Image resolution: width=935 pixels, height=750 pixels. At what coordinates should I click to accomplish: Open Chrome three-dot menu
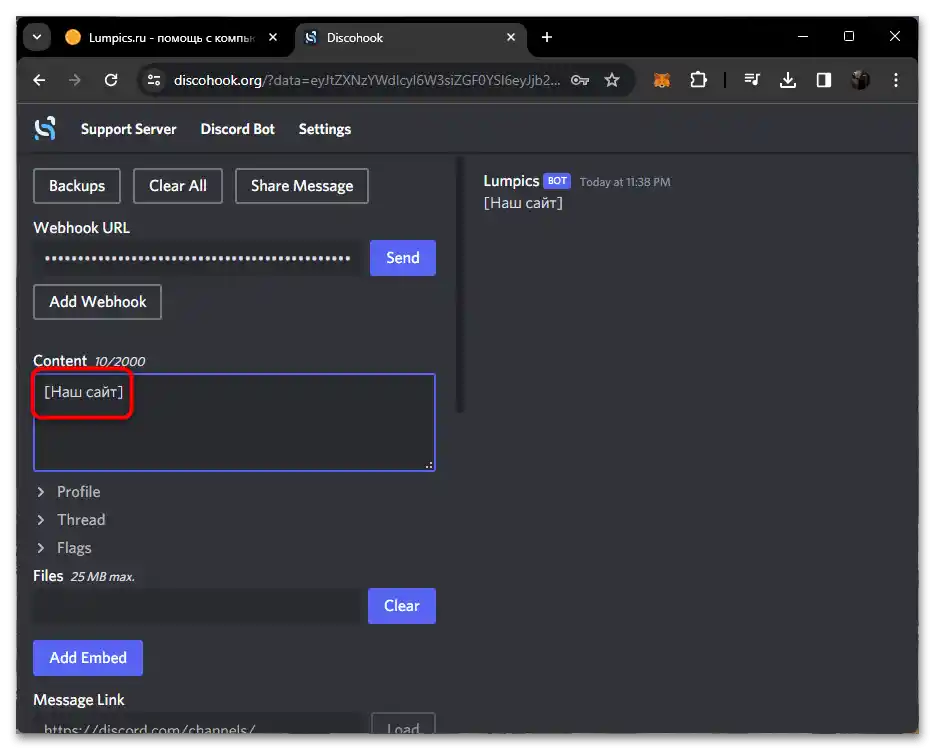[896, 80]
